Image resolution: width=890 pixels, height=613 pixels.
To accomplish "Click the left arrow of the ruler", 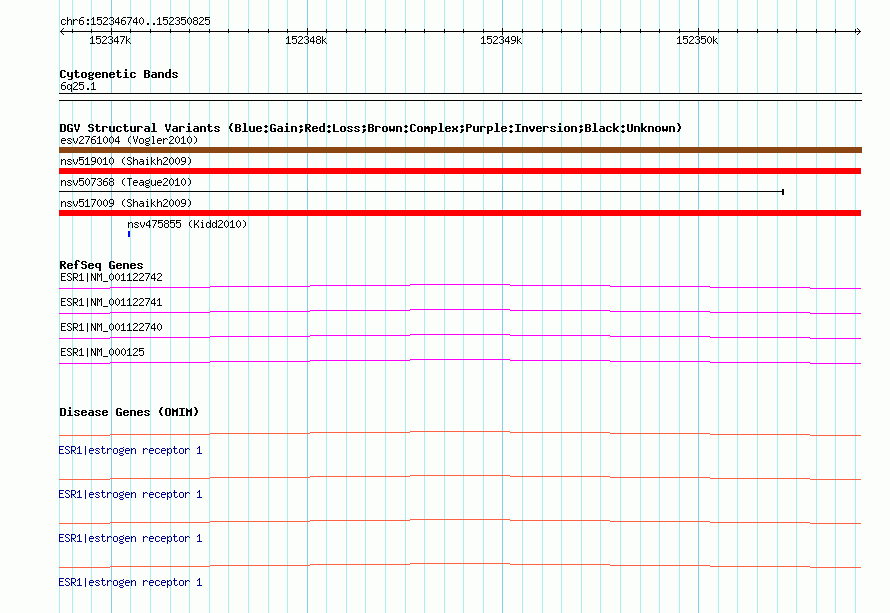I will pyautogui.click(x=62, y=31).
